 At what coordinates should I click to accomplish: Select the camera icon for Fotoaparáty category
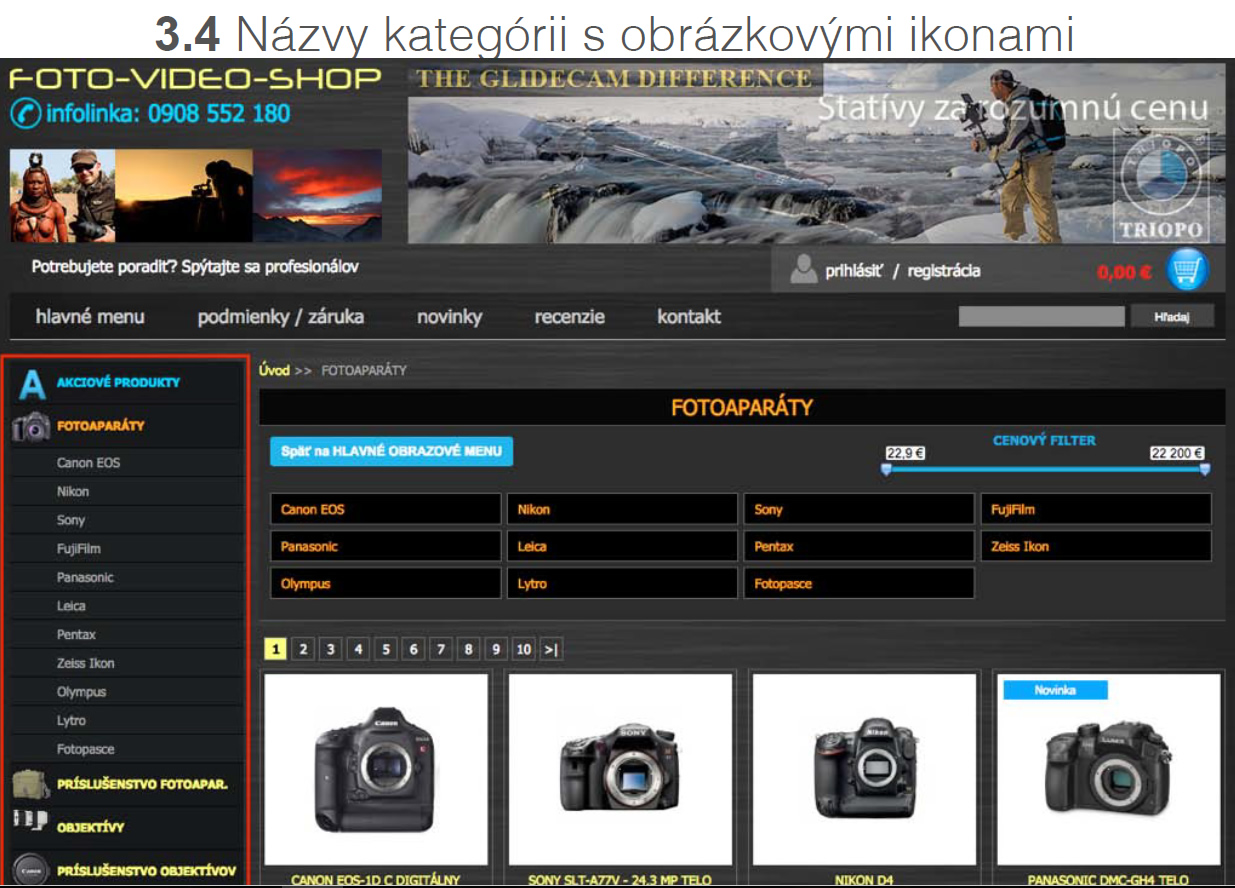click(31, 427)
